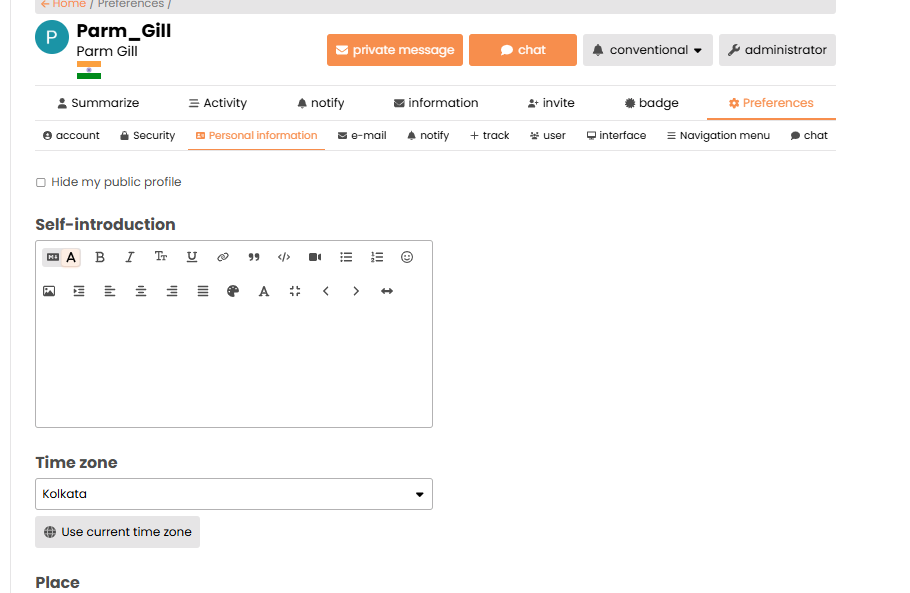Toggle bold formatting in the editor
This screenshot has height=593, width=910.
100,257
